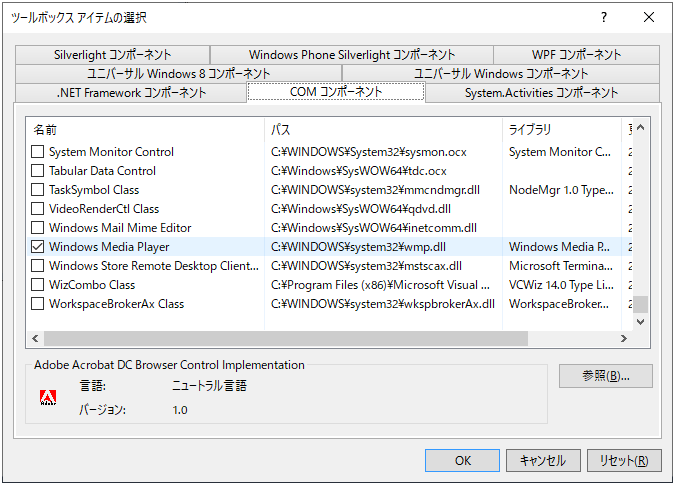Sort list by パス column header

tap(383, 129)
